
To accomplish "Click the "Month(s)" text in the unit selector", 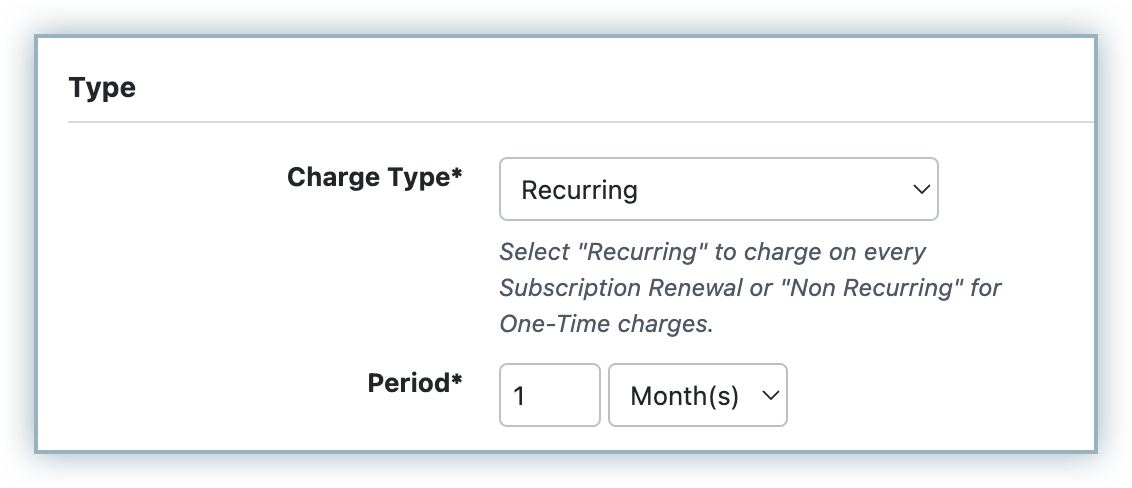I will coord(684,396).
